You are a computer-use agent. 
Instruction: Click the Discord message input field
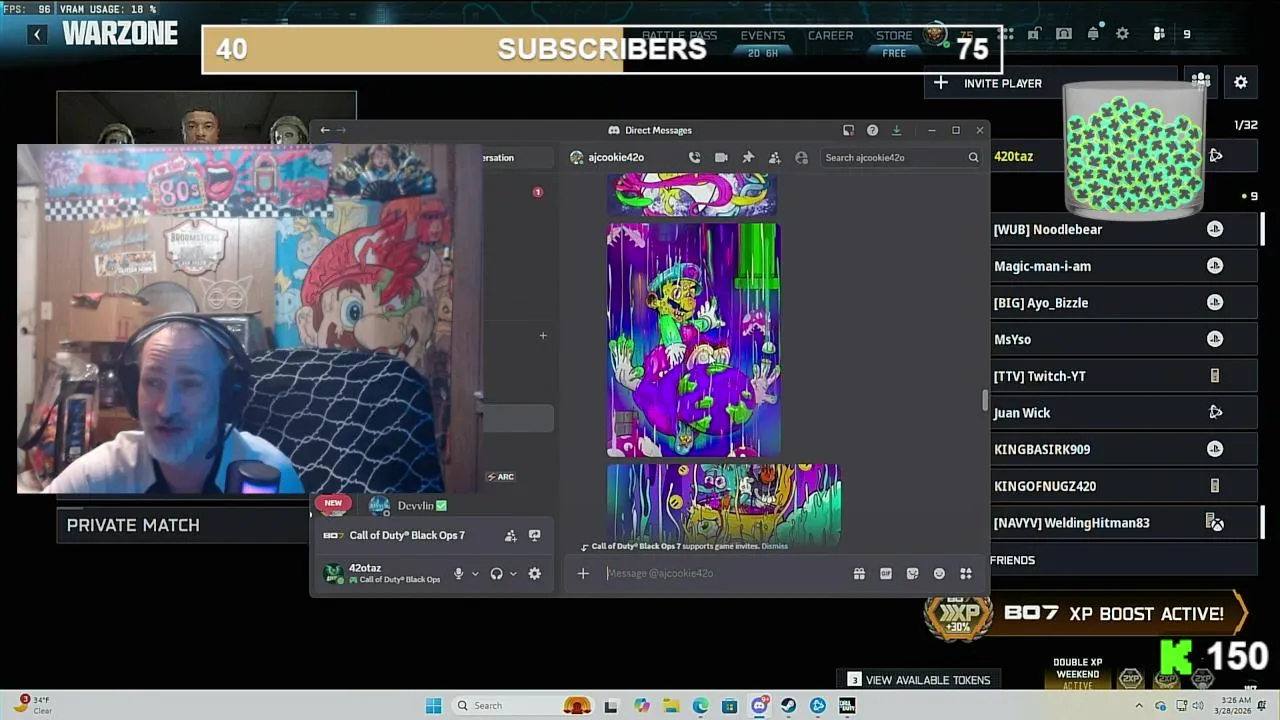click(725, 573)
